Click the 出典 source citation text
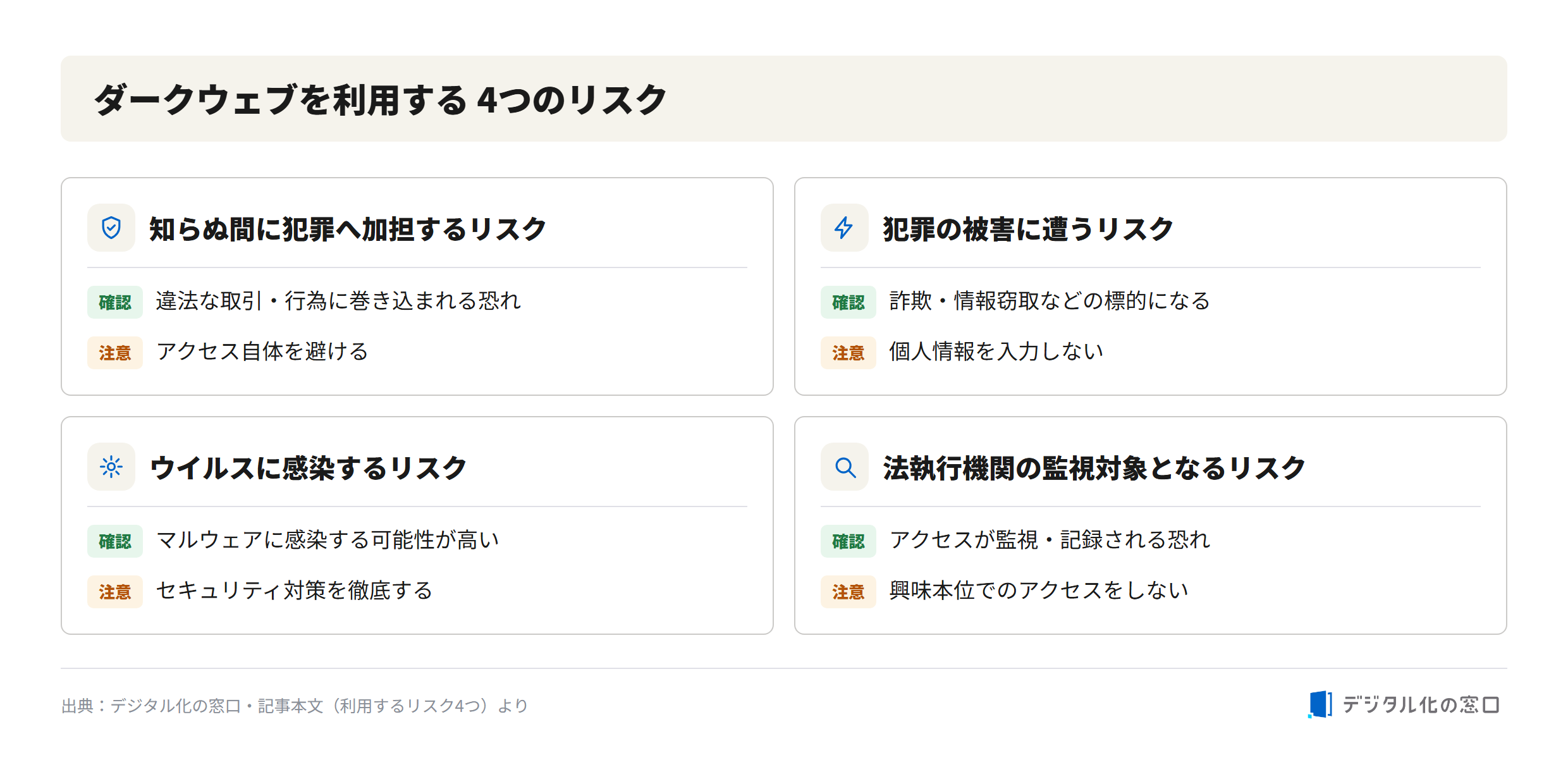 pos(295,706)
